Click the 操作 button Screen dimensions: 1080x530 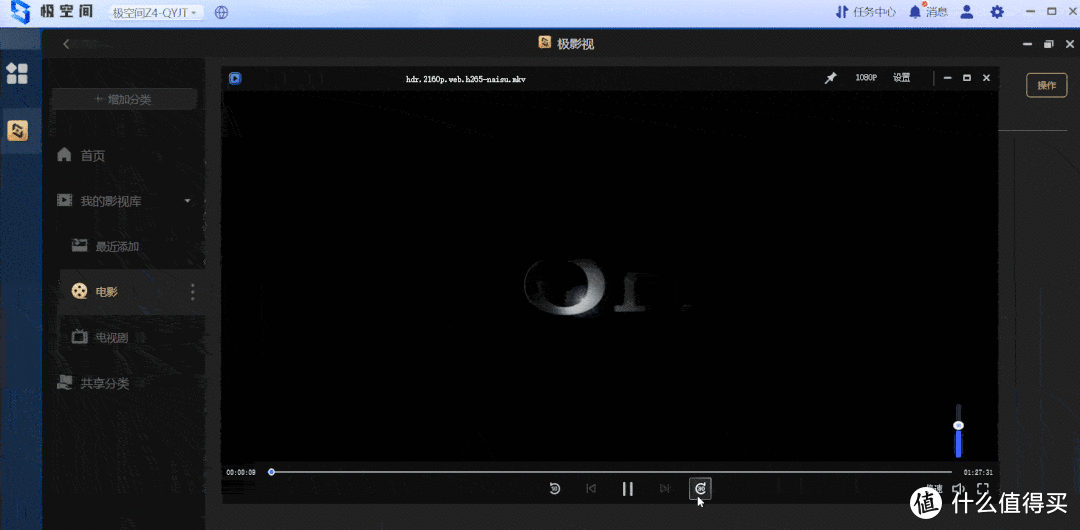click(1047, 85)
